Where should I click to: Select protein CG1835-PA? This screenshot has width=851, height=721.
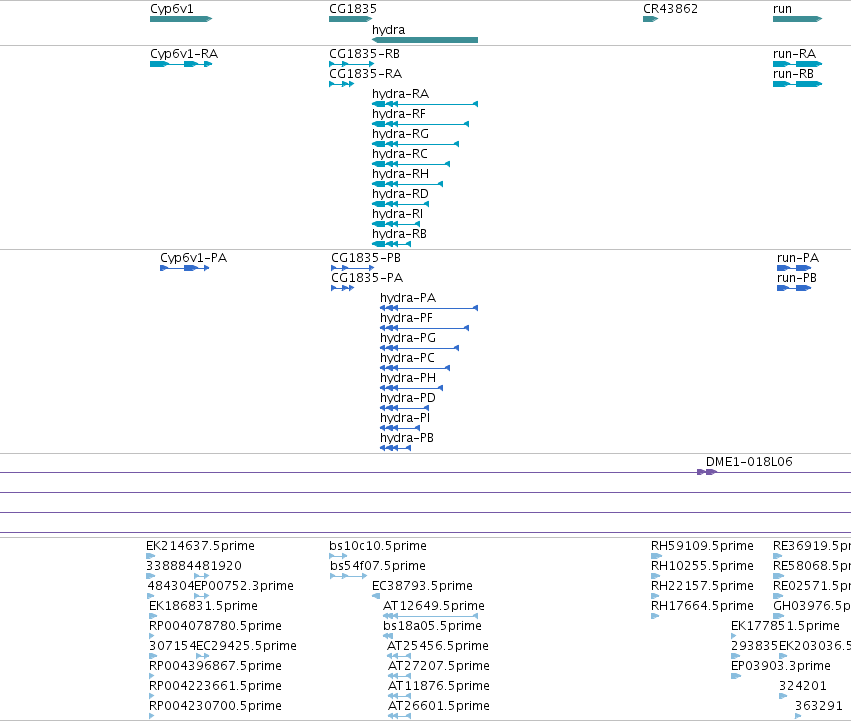point(342,288)
